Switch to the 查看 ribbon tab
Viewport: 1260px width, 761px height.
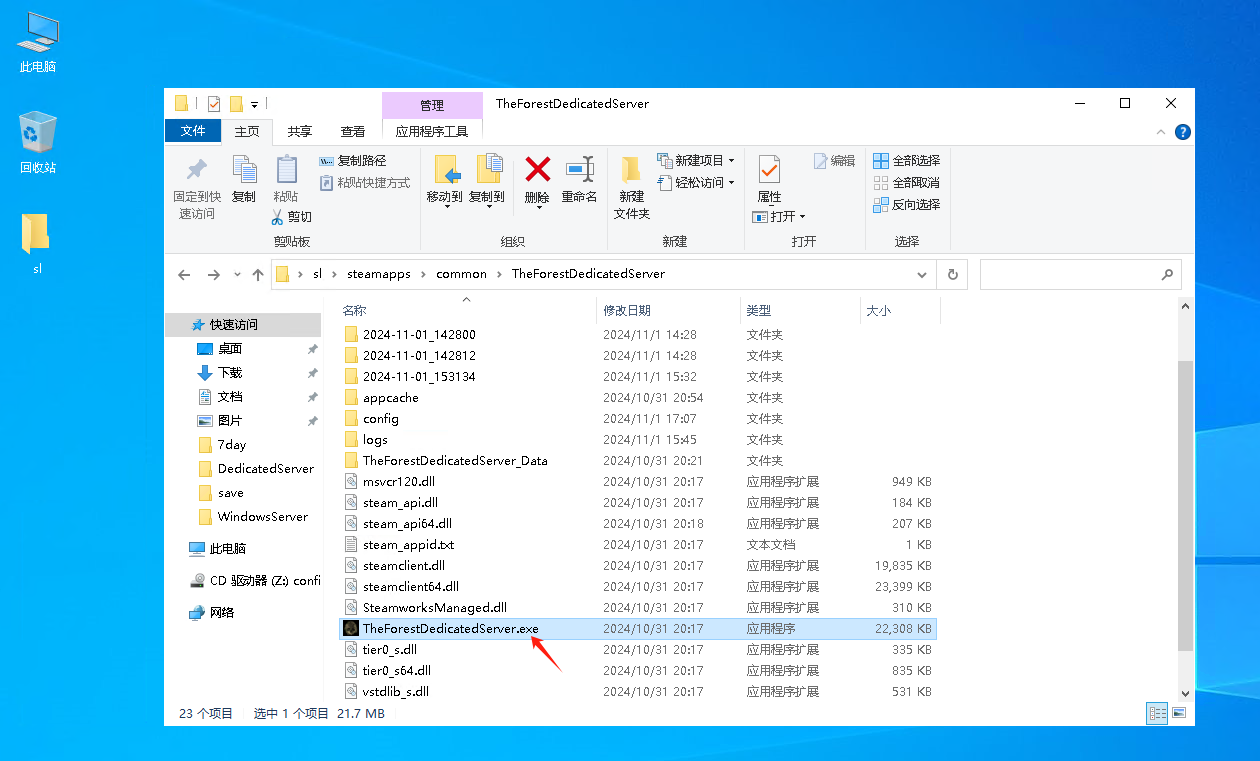click(353, 131)
